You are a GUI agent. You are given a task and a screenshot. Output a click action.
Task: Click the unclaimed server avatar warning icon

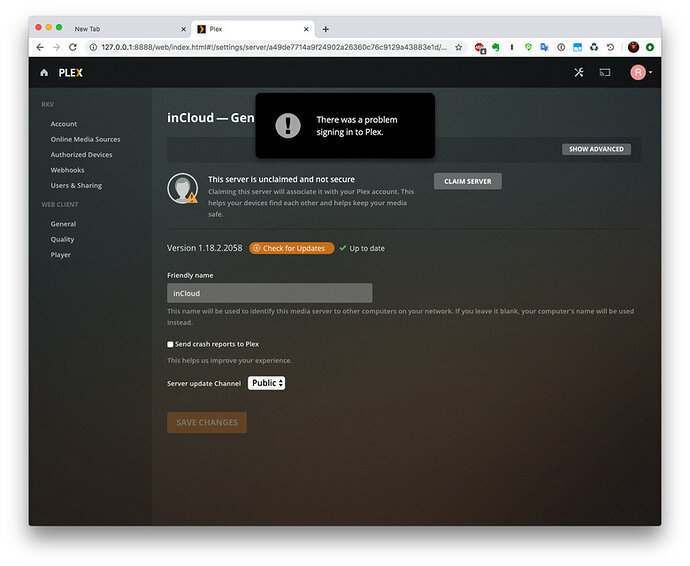click(183, 188)
